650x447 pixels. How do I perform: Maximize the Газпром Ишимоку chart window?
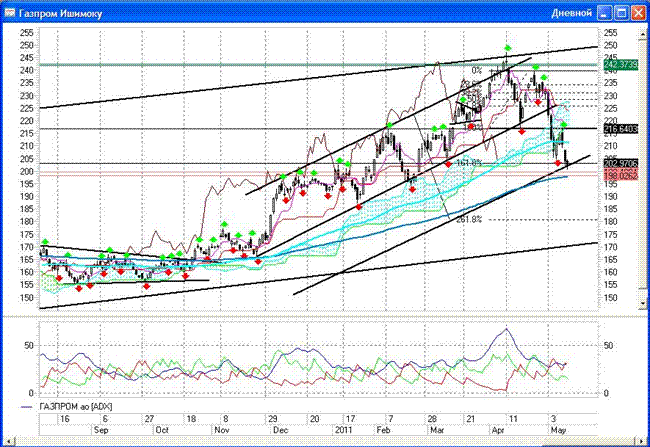[x=621, y=13]
